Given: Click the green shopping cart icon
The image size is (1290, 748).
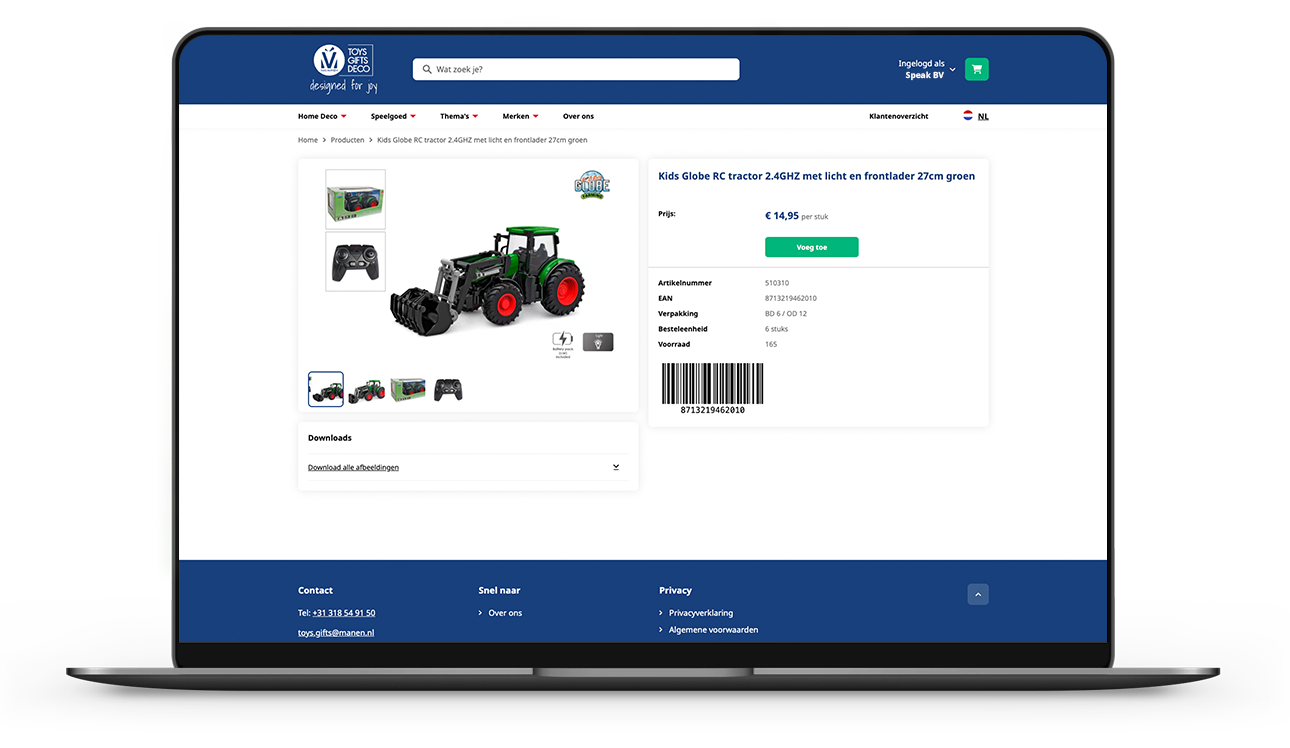Looking at the screenshot, I should tap(976, 70).
